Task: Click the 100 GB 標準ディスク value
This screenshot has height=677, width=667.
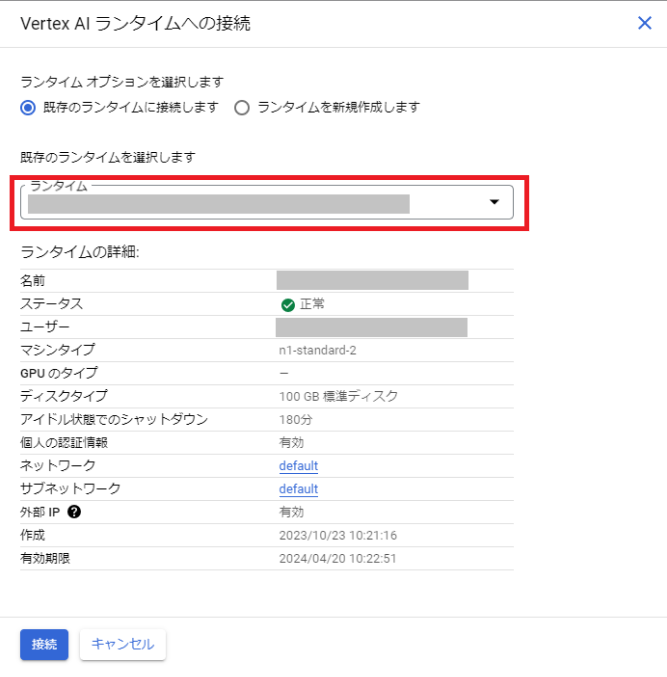Action: coord(338,396)
